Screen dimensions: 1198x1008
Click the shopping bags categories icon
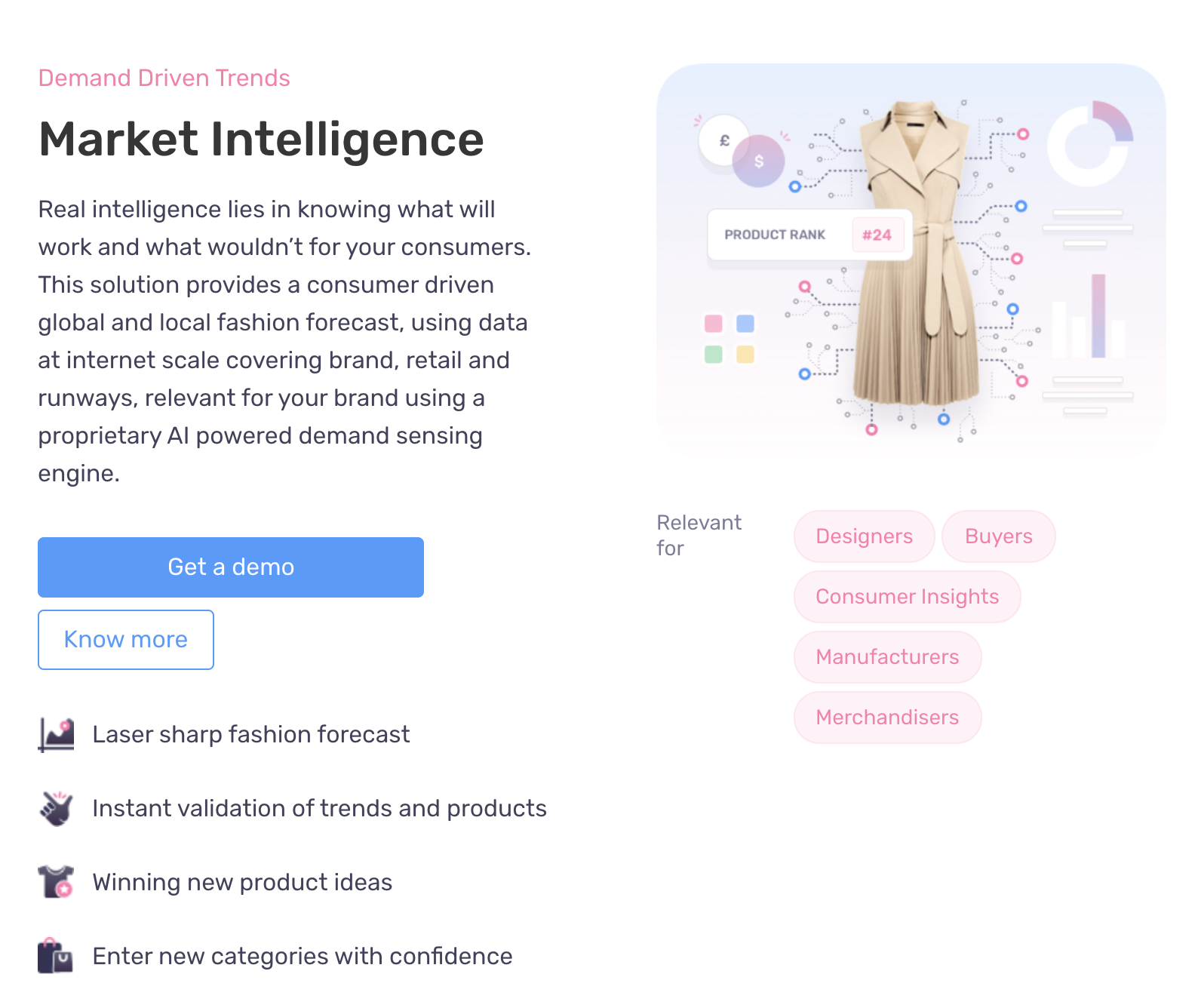coord(55,956)
